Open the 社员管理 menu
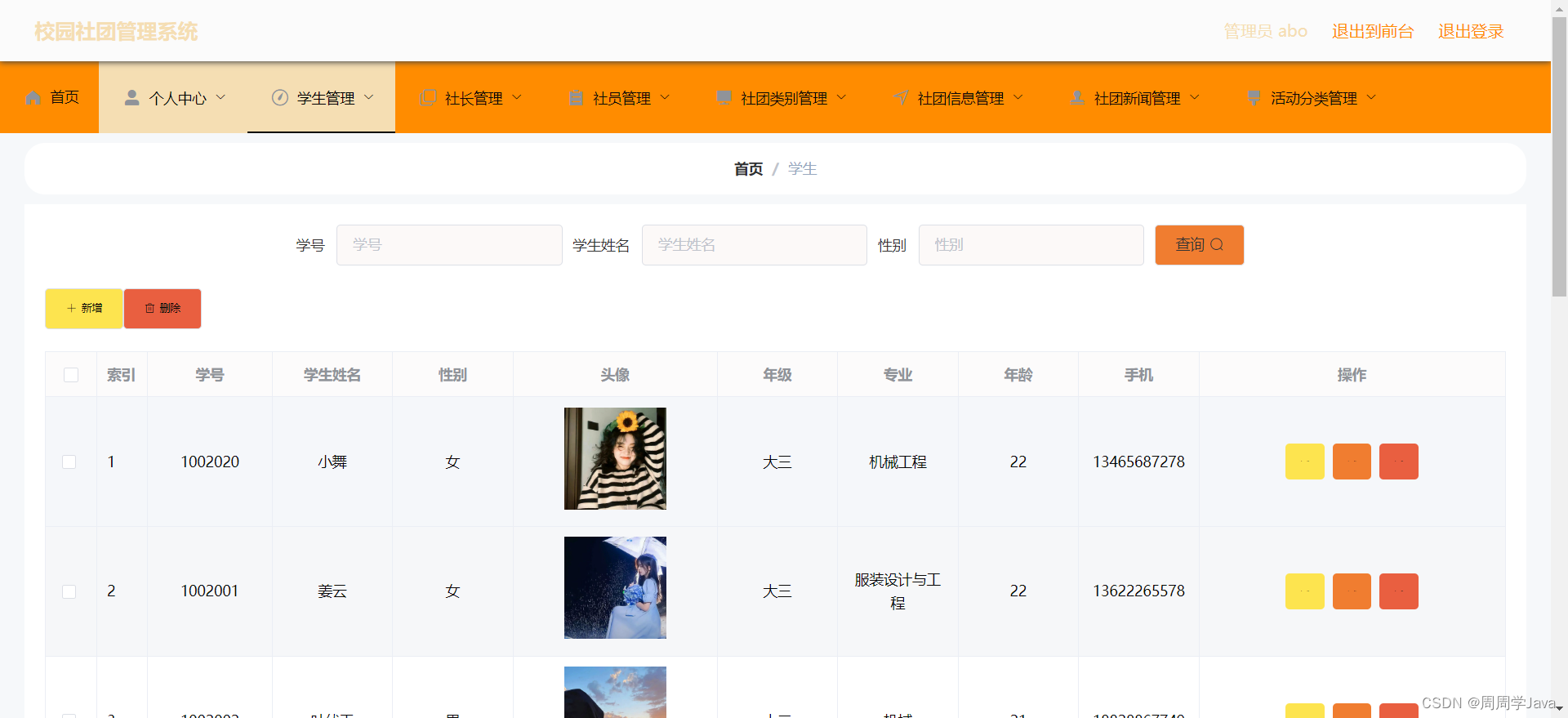 pyautogui.click(x=617, y=98)
